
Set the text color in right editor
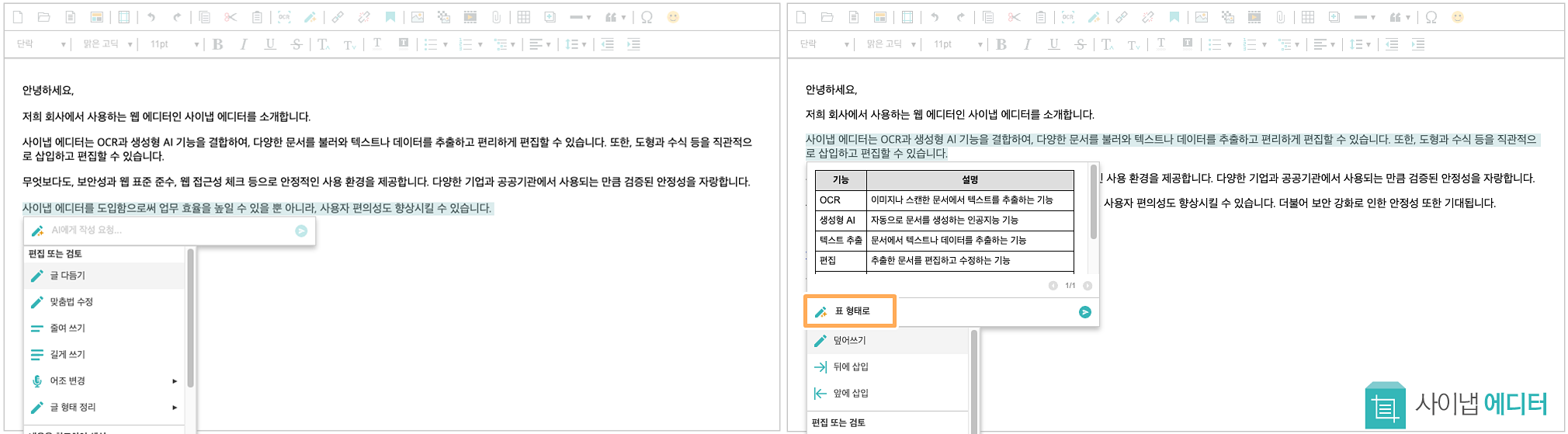point(1160,44)
